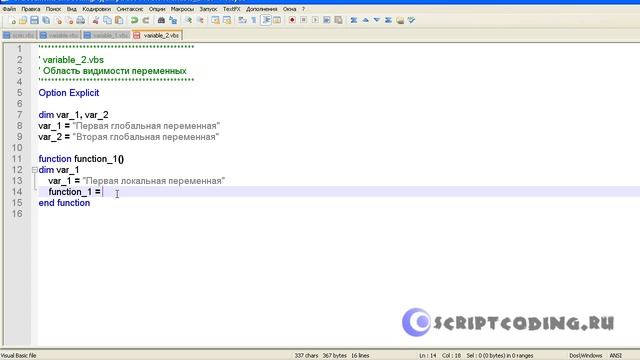This screenshot has height=360, width=640.
Task: Click the Zoom In icon
Action: (x=188, y=20)
